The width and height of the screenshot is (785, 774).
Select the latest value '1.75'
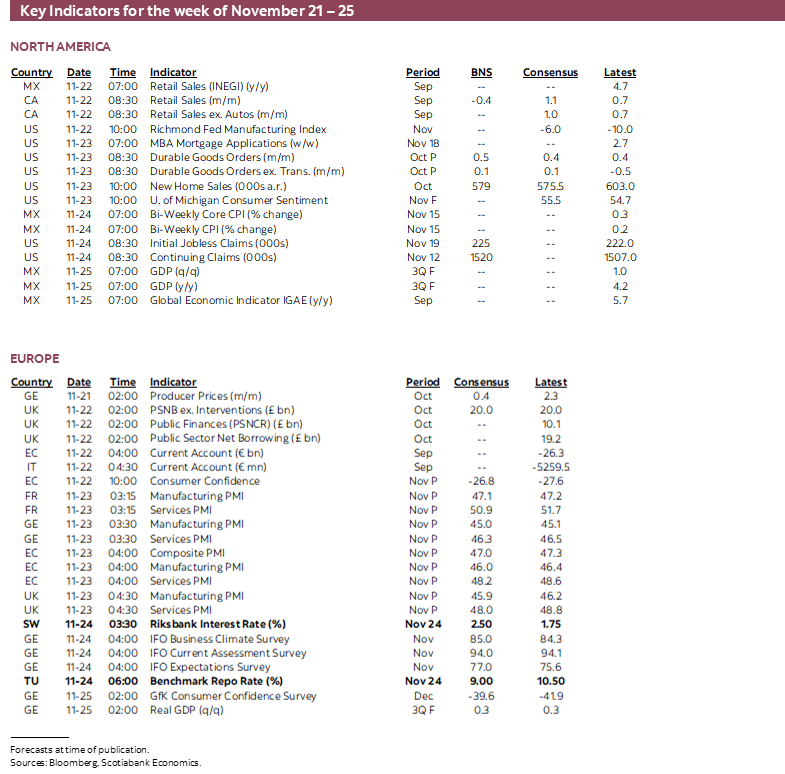[x=551, y=624]
